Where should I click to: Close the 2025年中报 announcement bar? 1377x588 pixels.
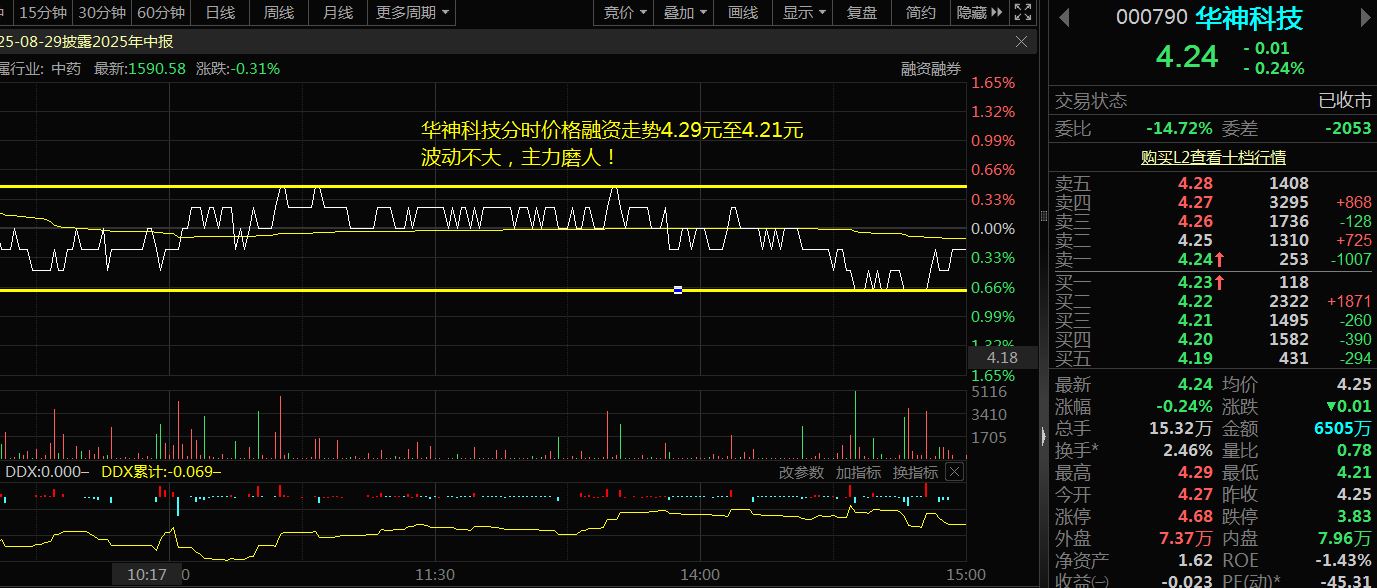[1021, 41]
